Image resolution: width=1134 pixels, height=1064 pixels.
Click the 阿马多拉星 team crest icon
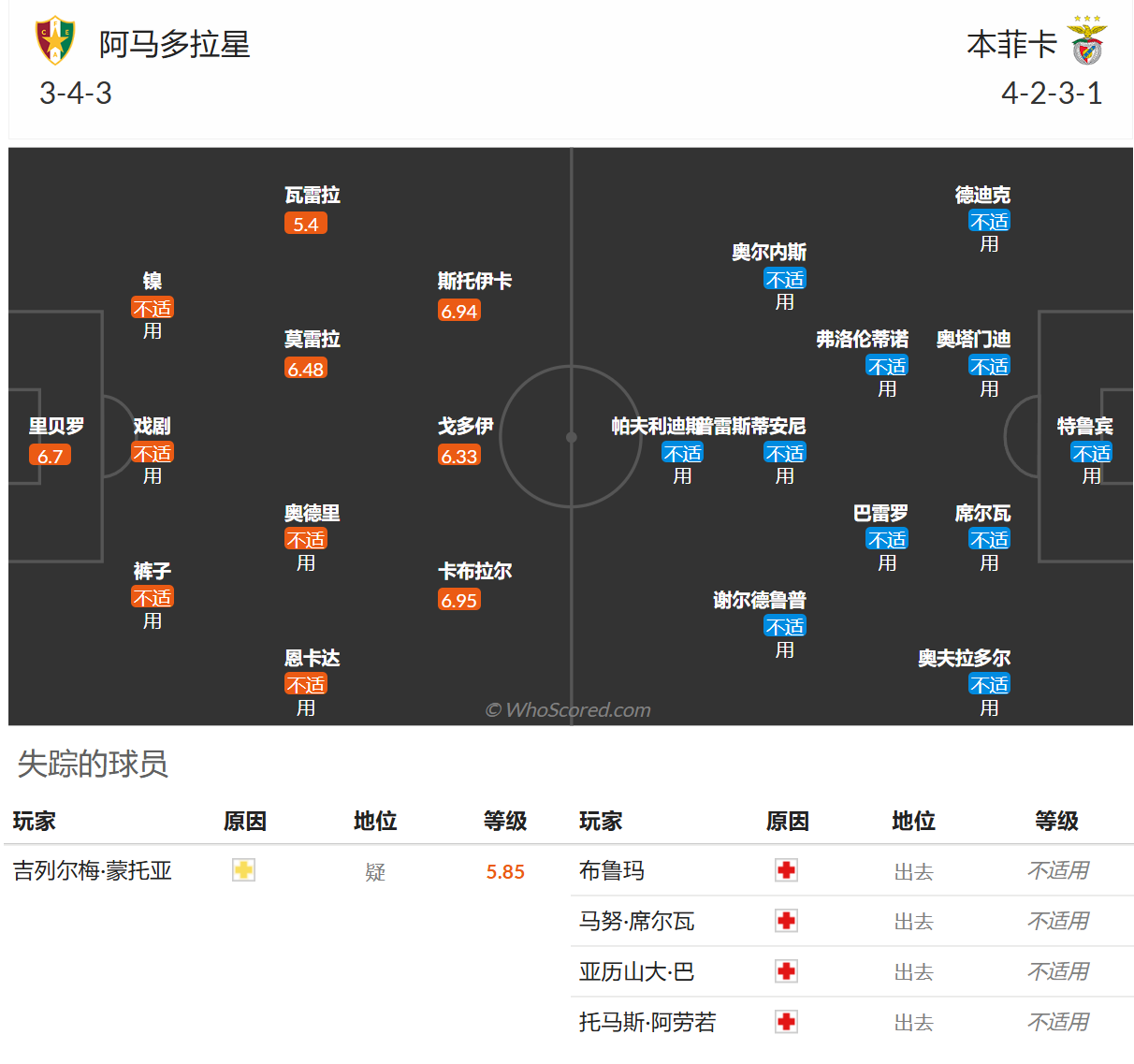pos(55,41)
